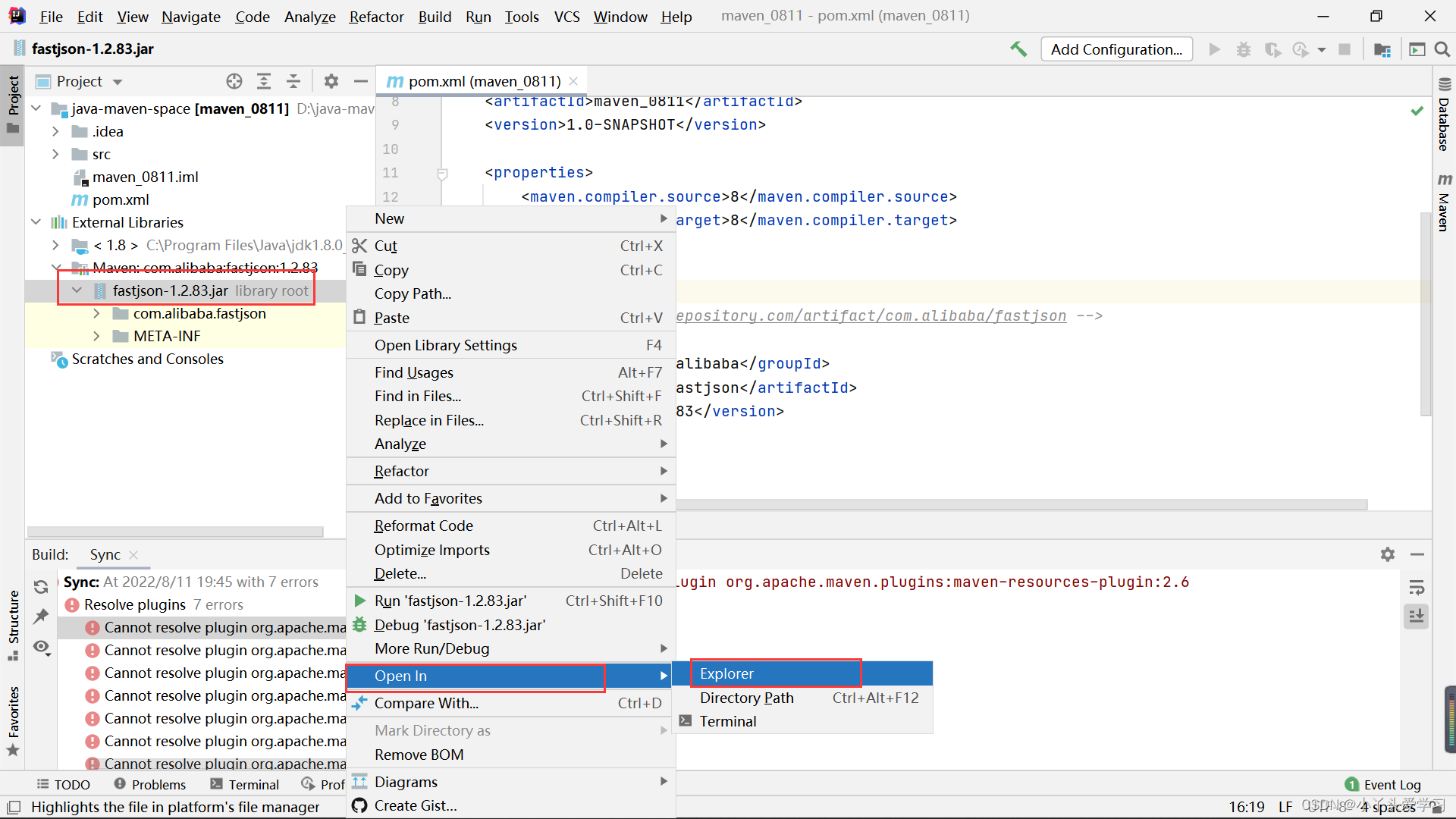Click Add Configuration... button
The height and width of the screenshot is (819, 1456).
(1116, 49)
